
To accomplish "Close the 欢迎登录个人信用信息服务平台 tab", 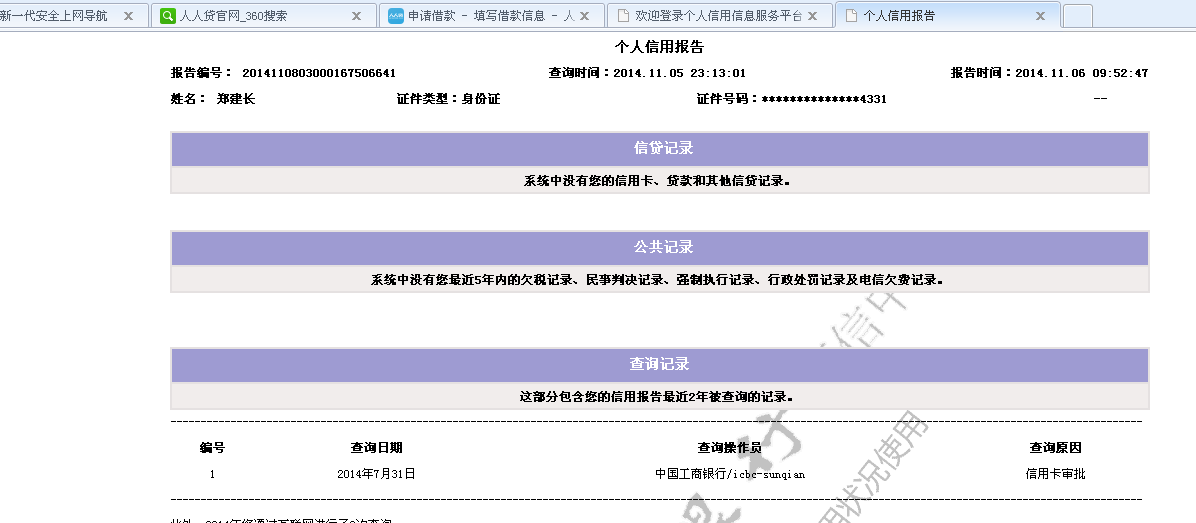I will tap(812, 16).
